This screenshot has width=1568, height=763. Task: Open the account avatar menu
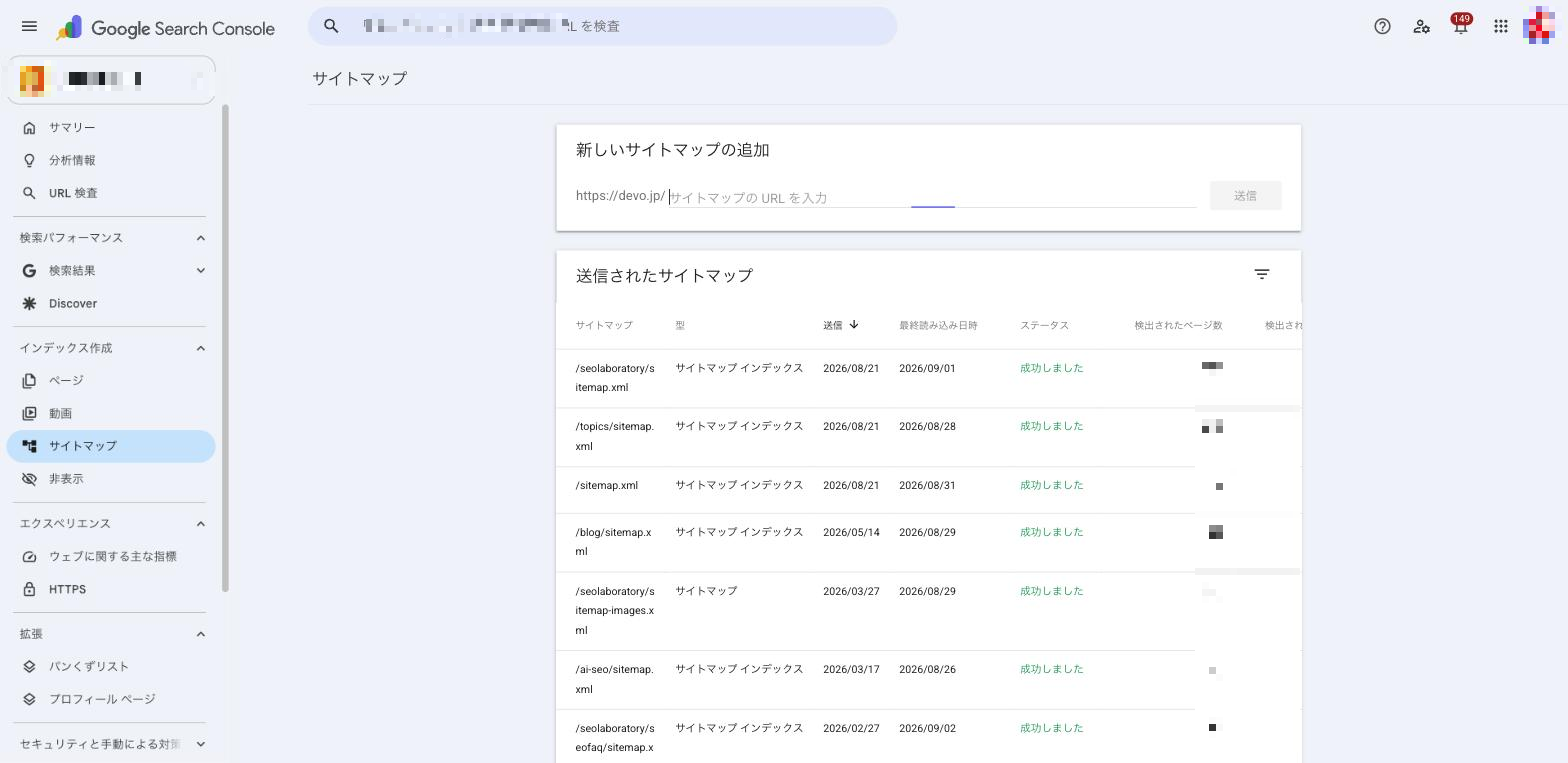coord(1539,26)
